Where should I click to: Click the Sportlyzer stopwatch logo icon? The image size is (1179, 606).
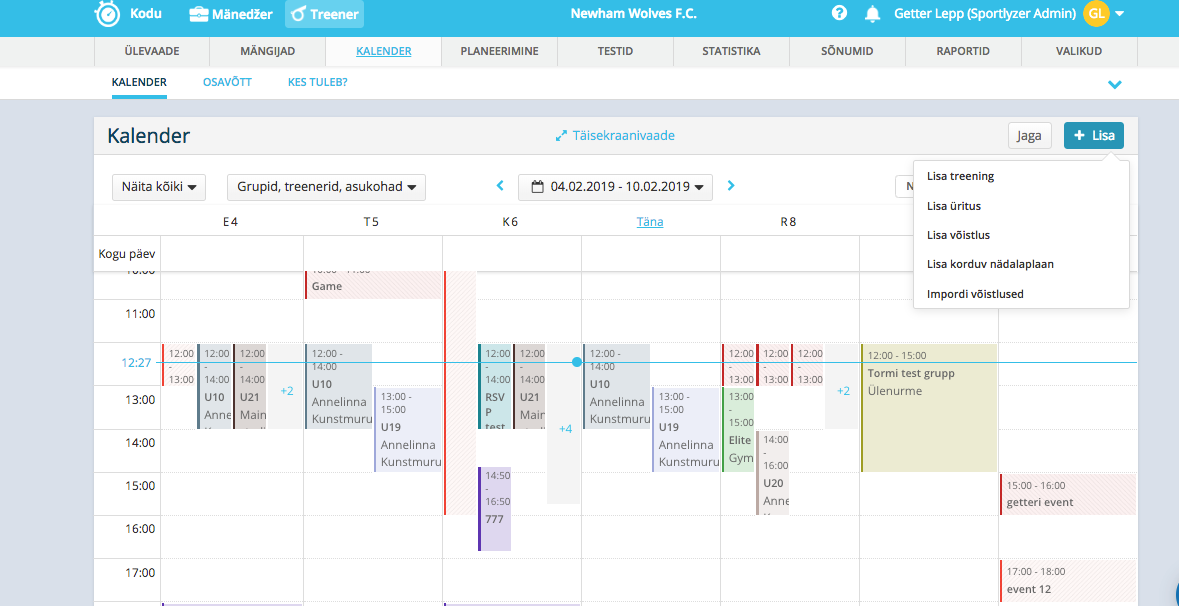[x=106, y=14]
